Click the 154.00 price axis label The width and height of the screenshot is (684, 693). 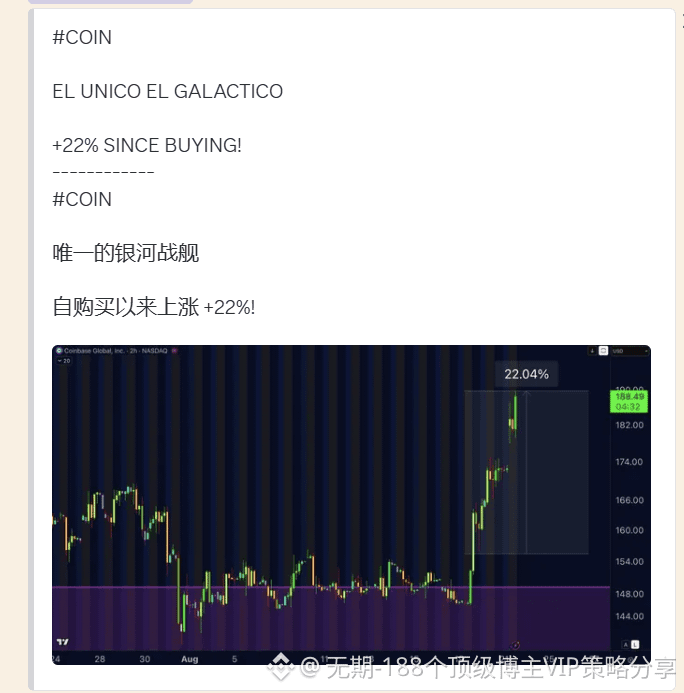click(630, 562)
